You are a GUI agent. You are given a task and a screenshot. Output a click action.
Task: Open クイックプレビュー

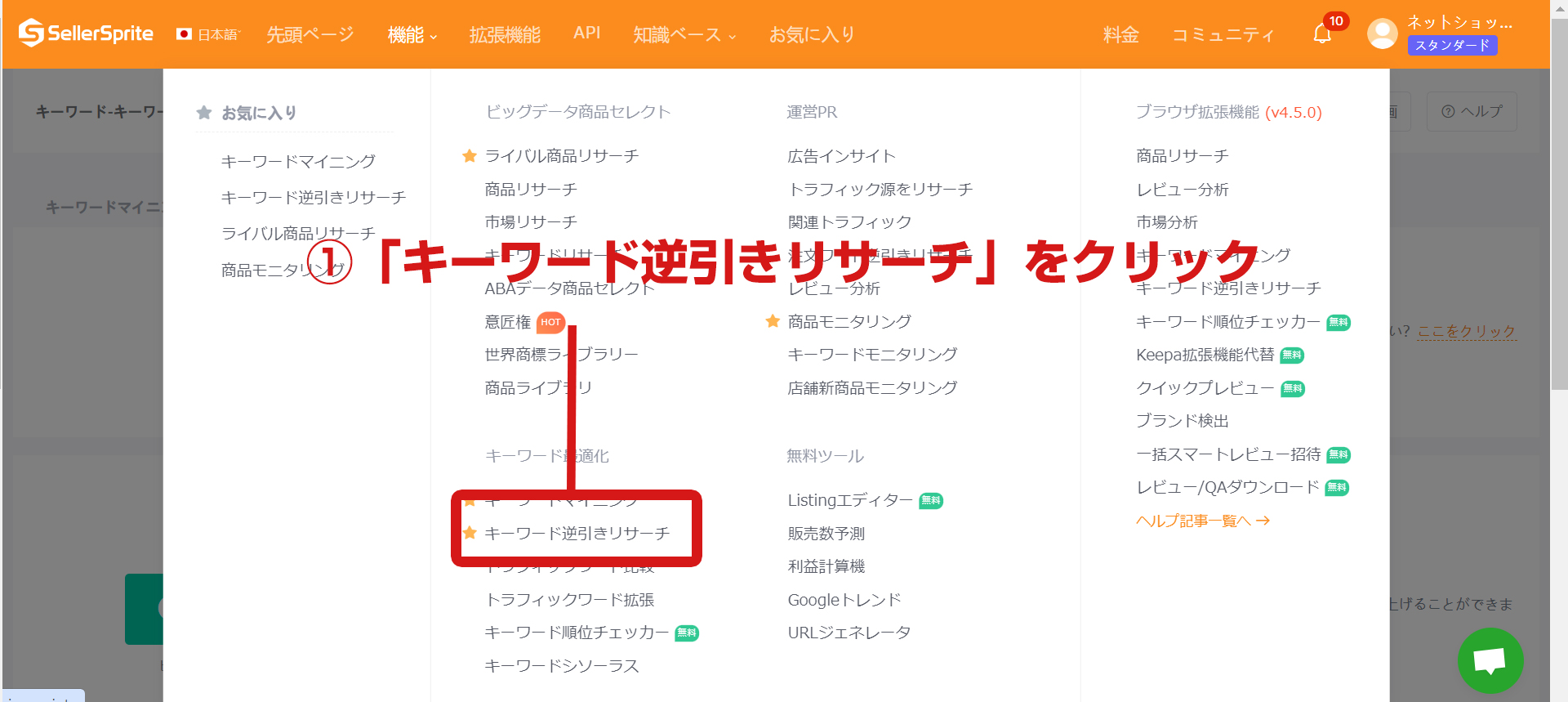[1205, 387]
